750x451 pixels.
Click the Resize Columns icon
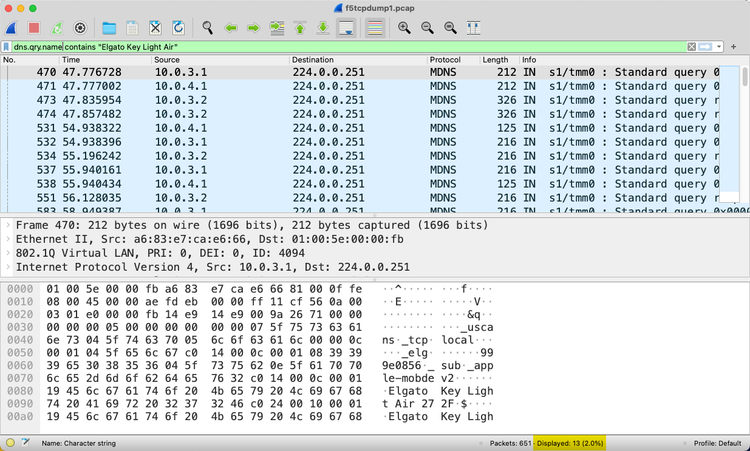coord(473,27)
